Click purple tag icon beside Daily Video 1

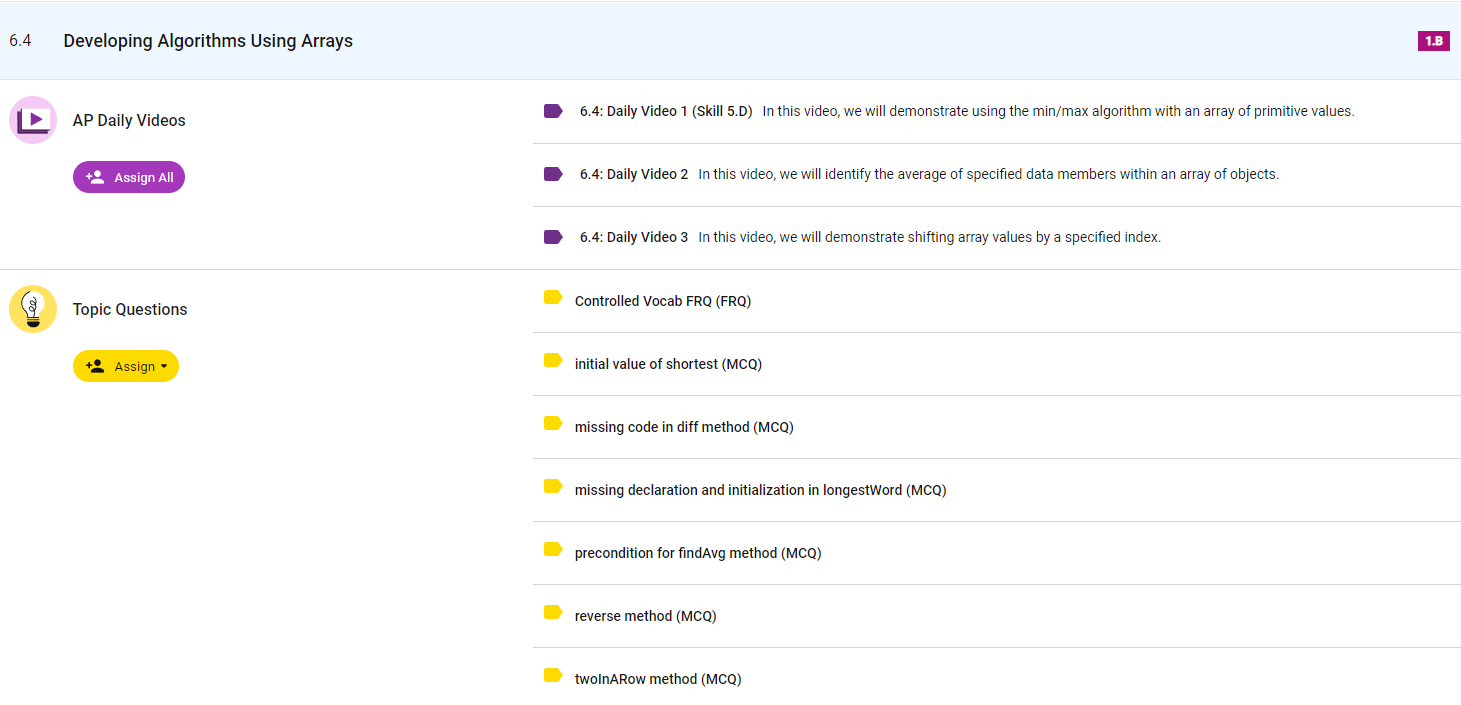click(x=553, y=111)
